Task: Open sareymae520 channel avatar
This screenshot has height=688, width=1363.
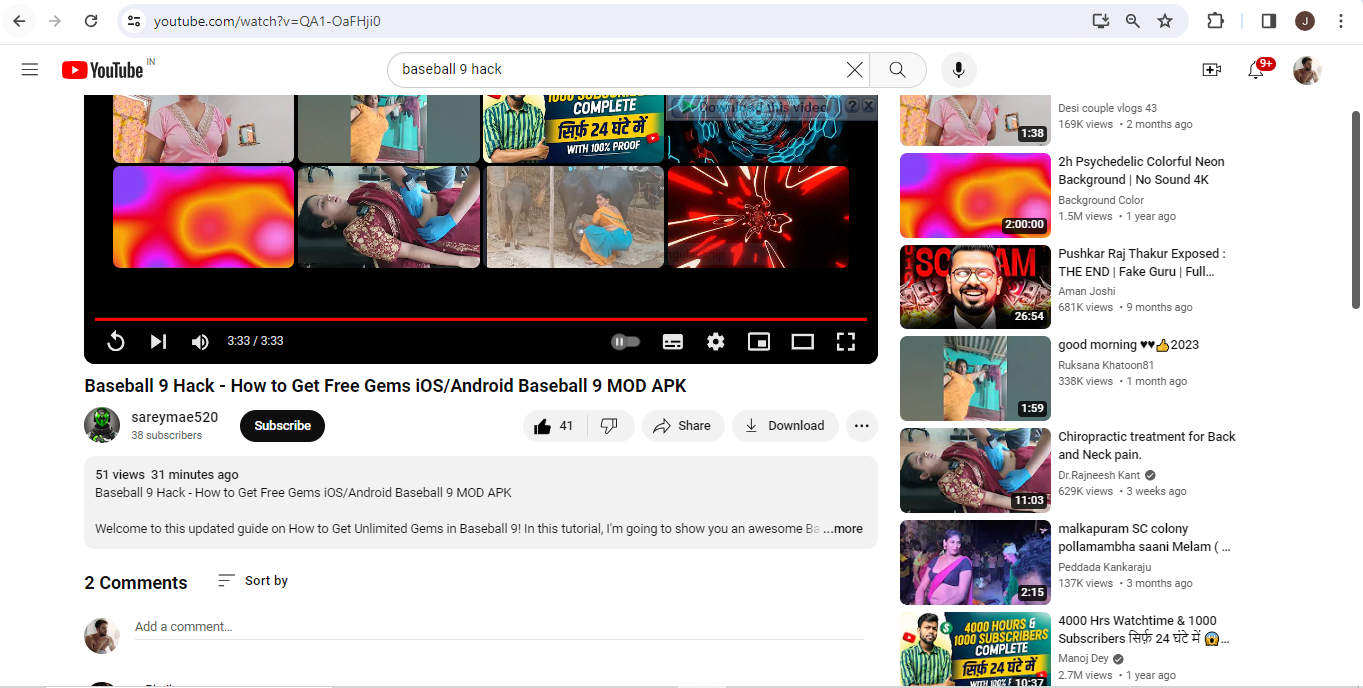Action: click(x=102, y=425)
